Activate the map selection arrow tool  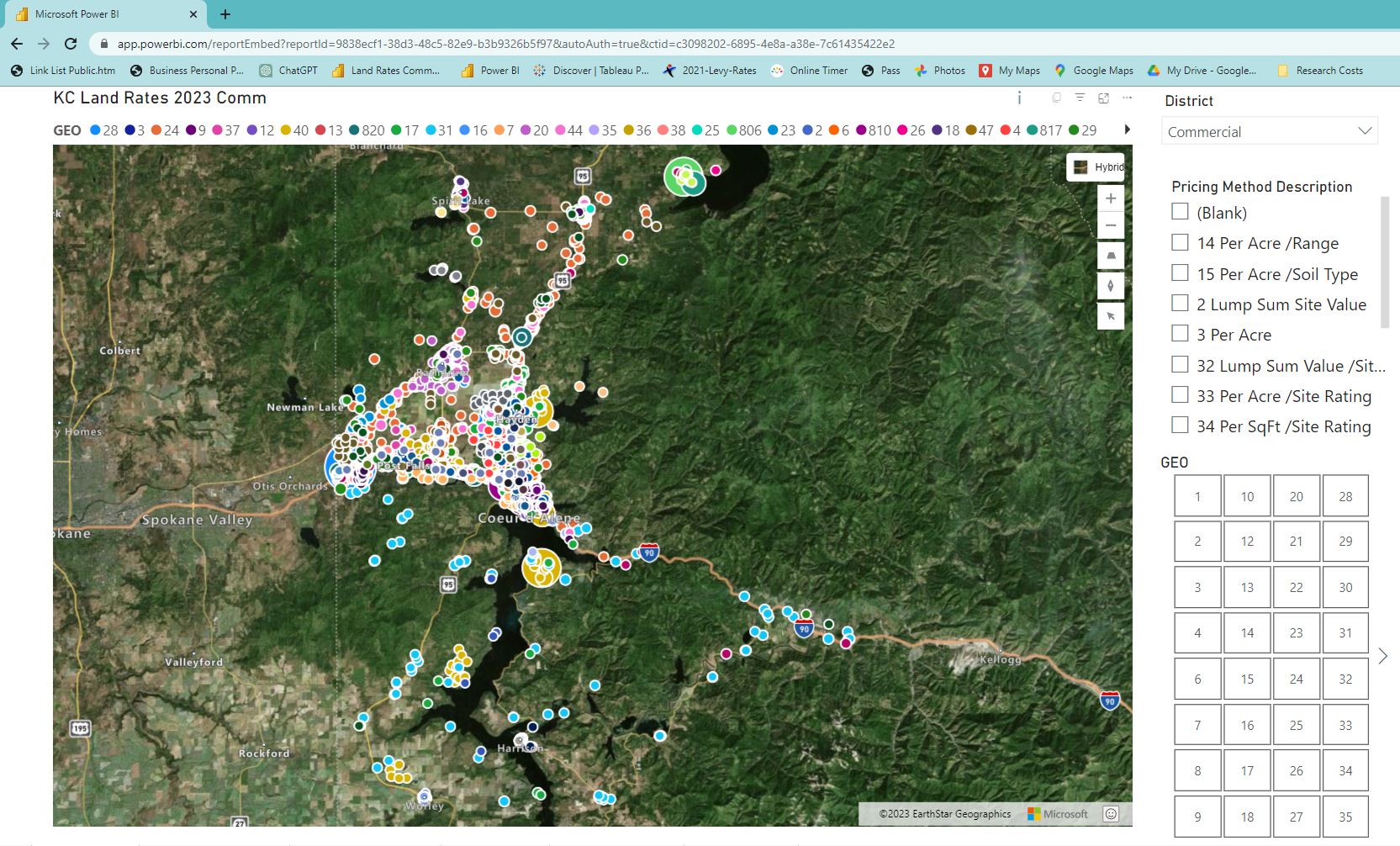tap(1111, 316)
